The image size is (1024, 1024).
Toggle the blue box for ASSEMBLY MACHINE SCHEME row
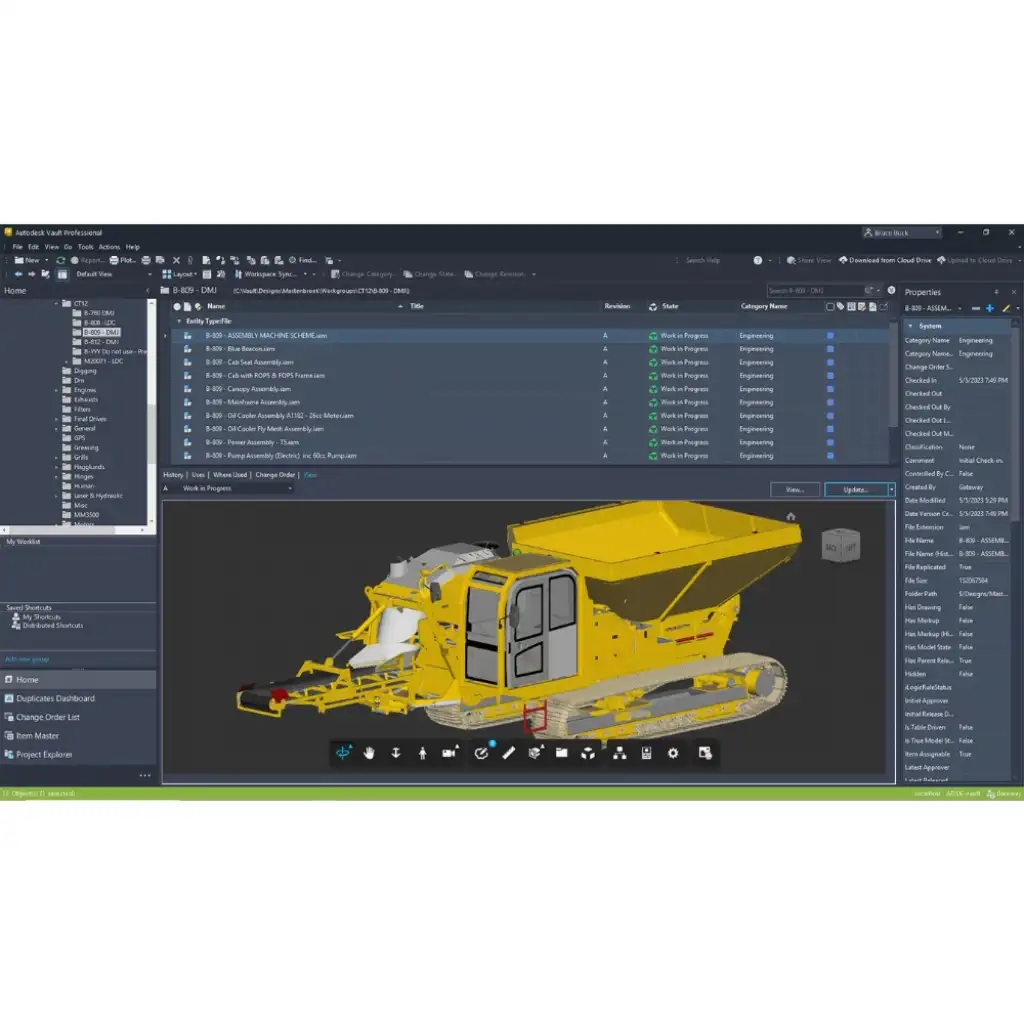tap(829, 336)
